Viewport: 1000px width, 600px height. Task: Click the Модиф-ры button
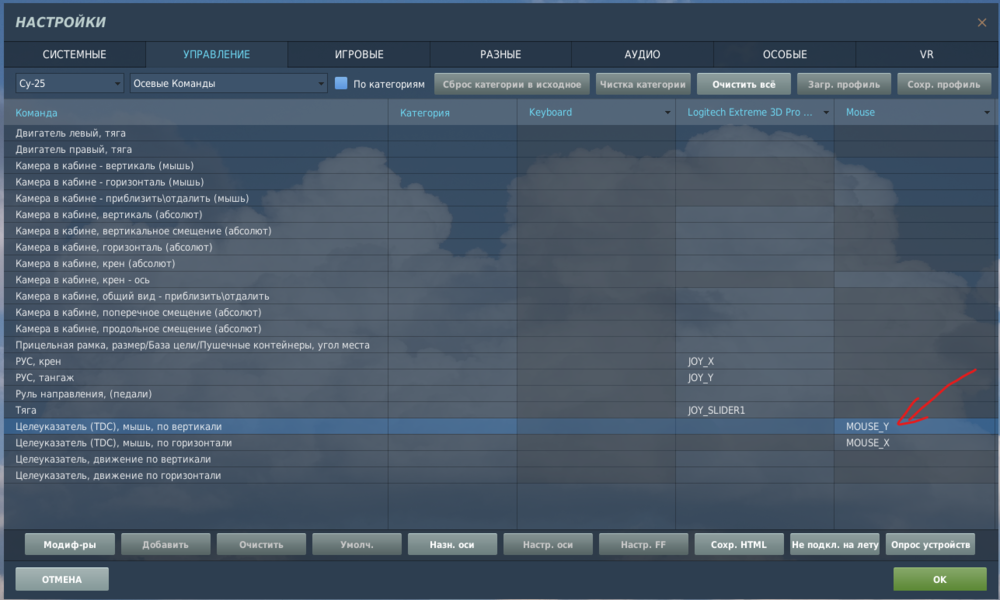point(70,545)
